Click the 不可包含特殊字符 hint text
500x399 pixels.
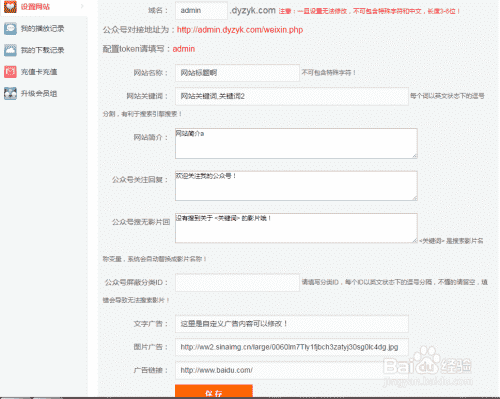329,72
